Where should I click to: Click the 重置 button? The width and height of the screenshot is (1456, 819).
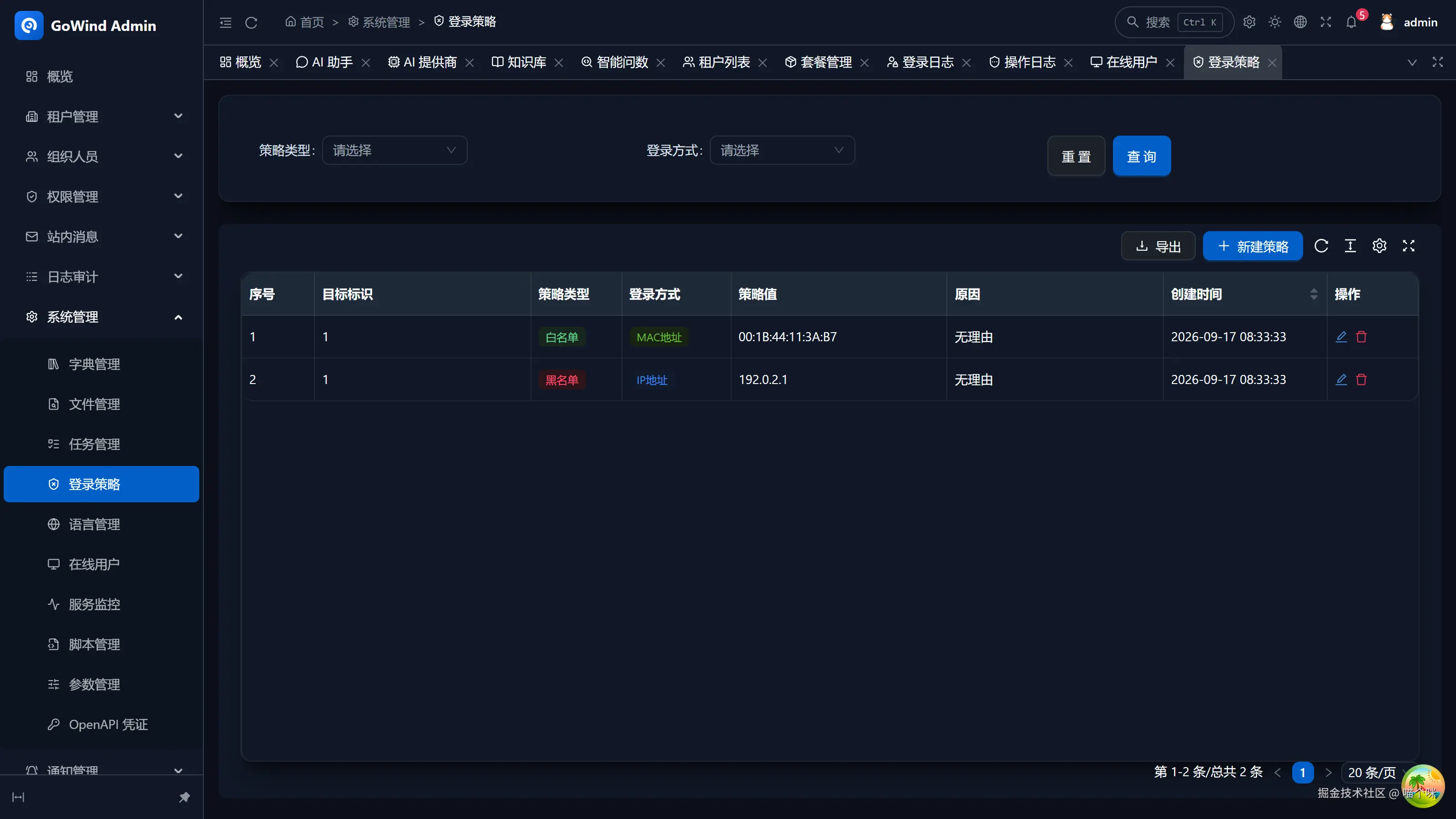pos(1076,156)
